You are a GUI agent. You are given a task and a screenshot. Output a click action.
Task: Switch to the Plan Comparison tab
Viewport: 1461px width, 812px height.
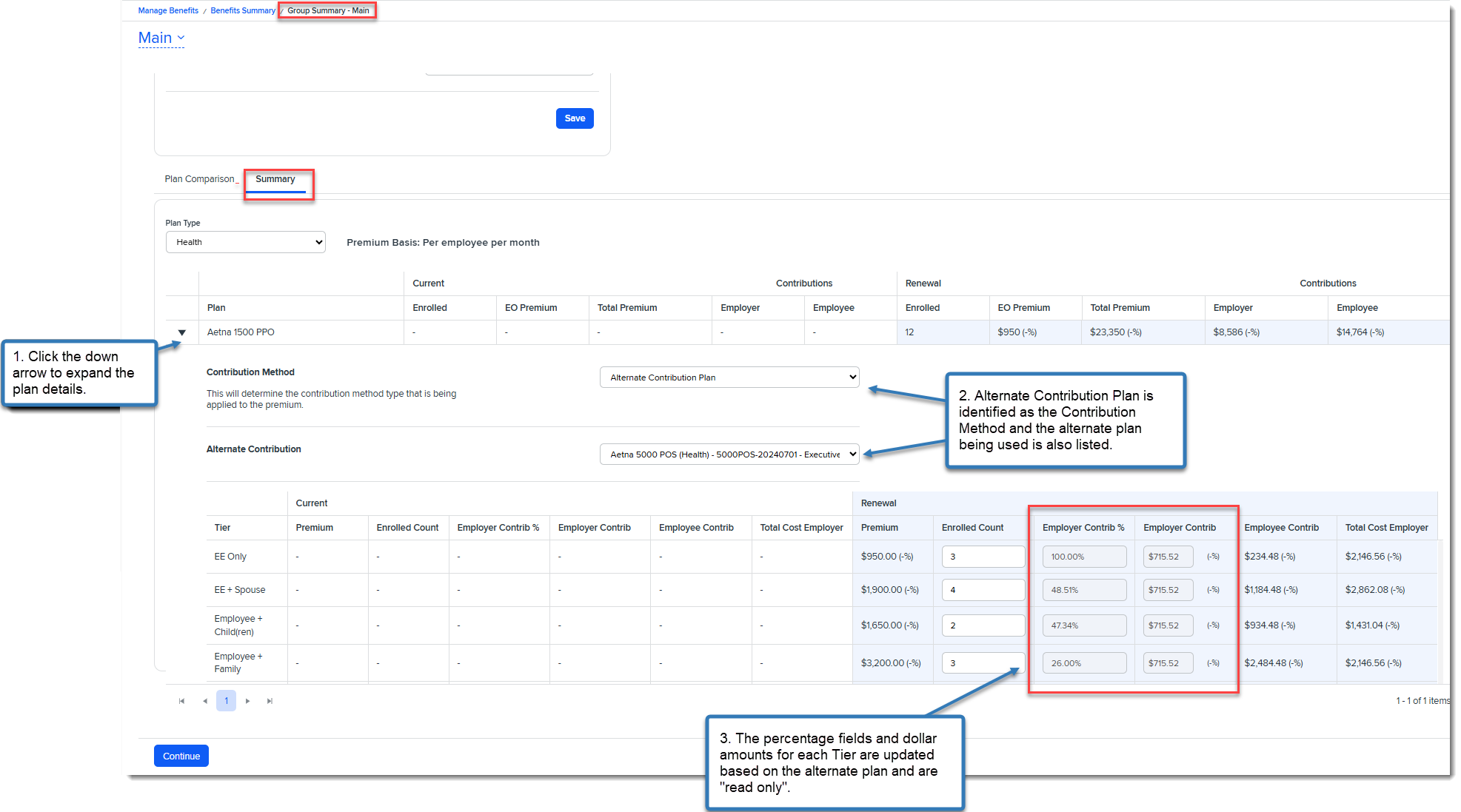pyautogui.click(x=200, y=179)
